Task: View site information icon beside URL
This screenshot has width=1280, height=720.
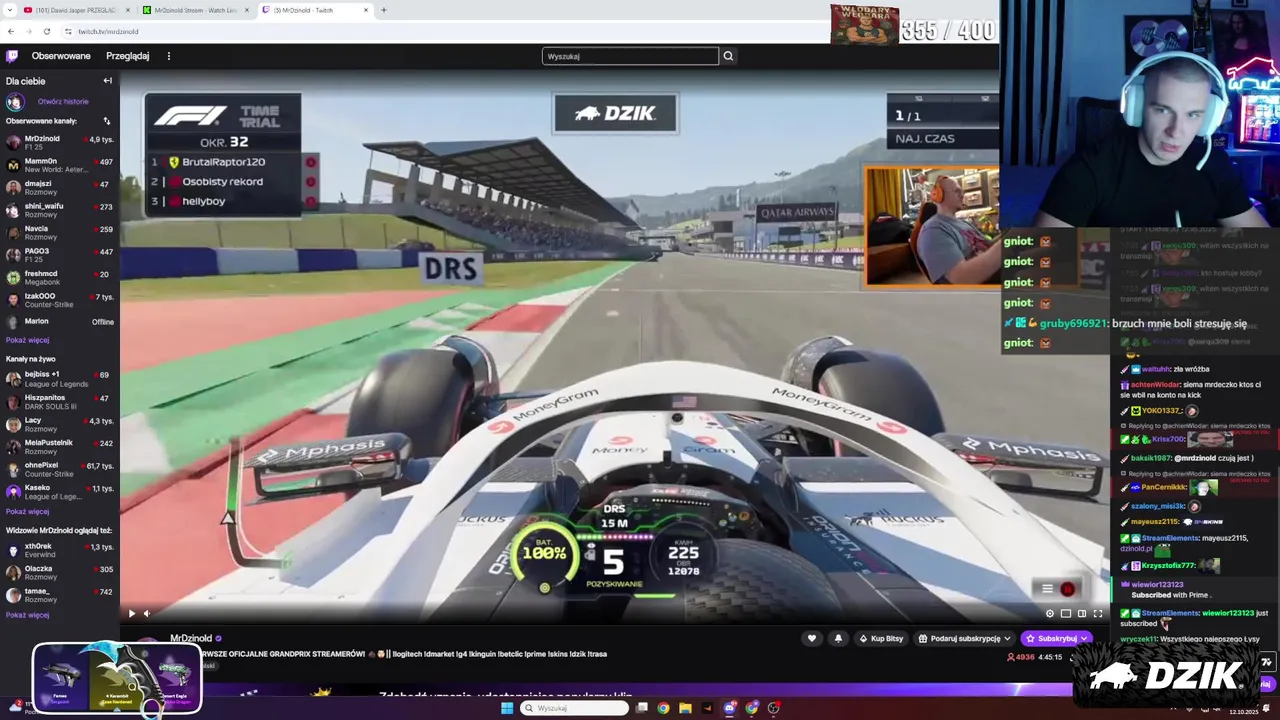Action: tap(67, 31)
